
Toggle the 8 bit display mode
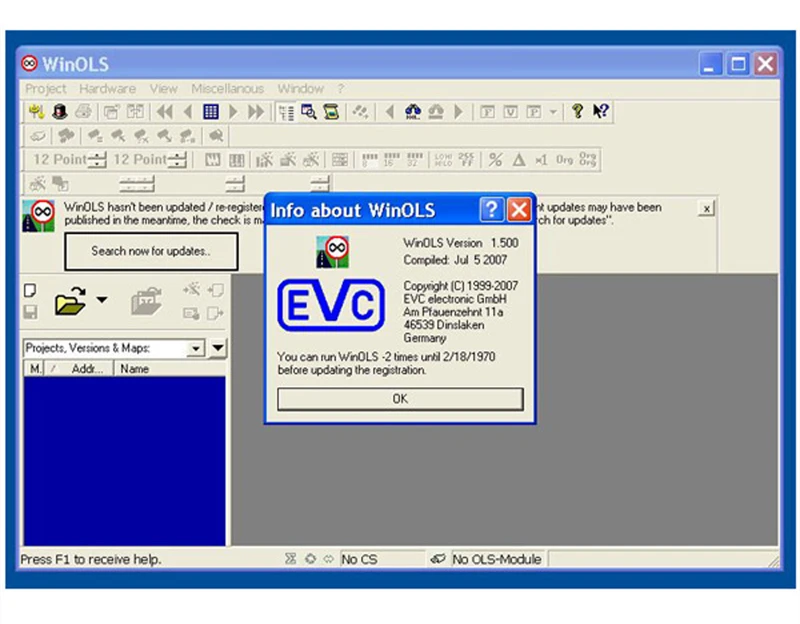pos(369,160)
